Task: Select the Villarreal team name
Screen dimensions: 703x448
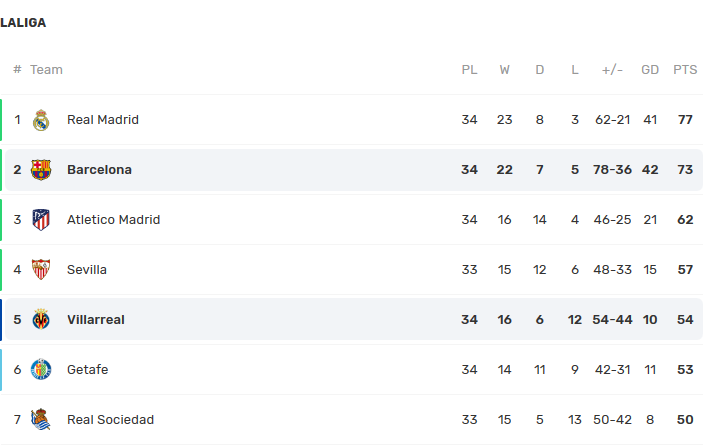Action: click(96, 320)
